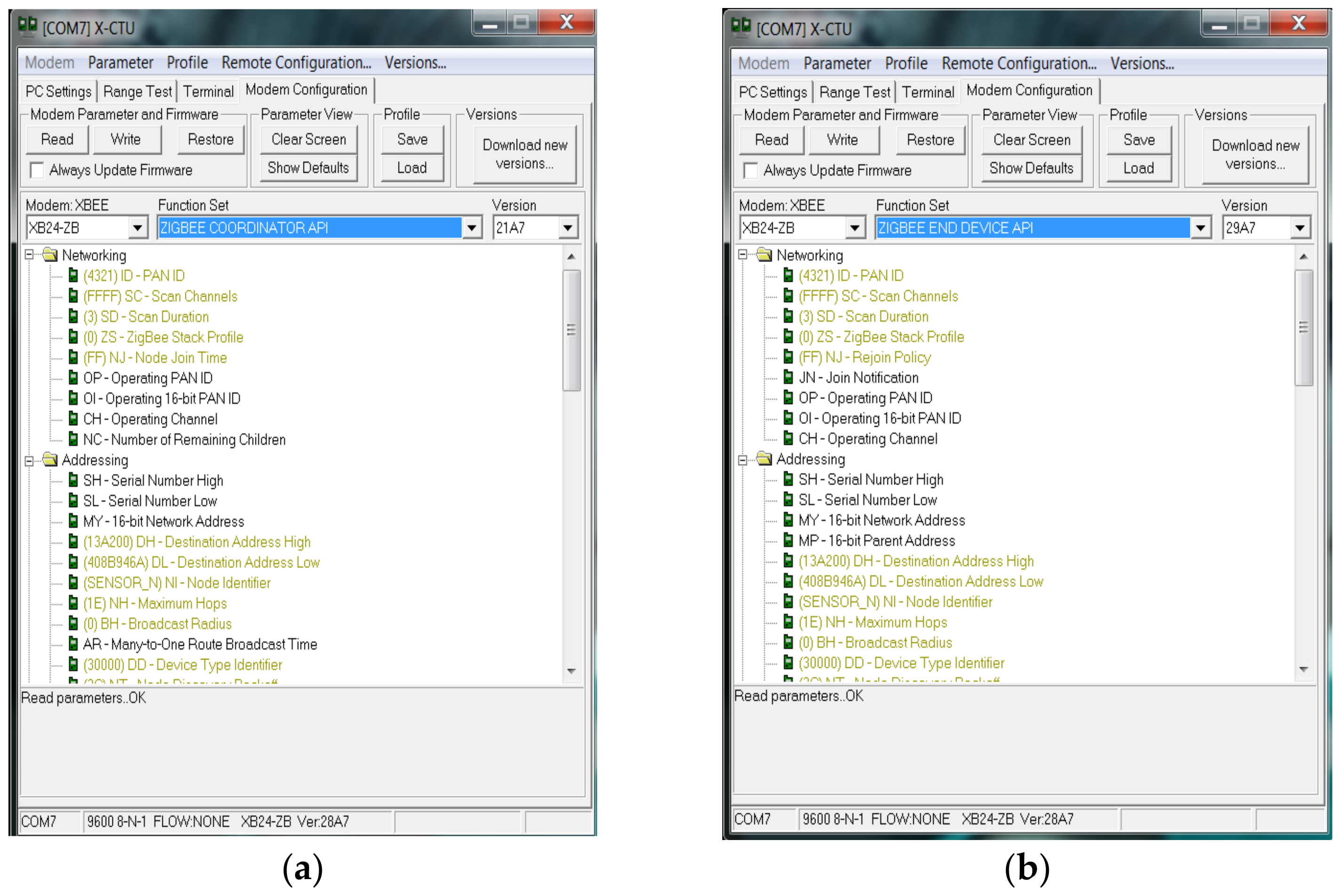Click Download new versions in the end device window
This screenshot has width=1341, height=896.
[1255, 154]
